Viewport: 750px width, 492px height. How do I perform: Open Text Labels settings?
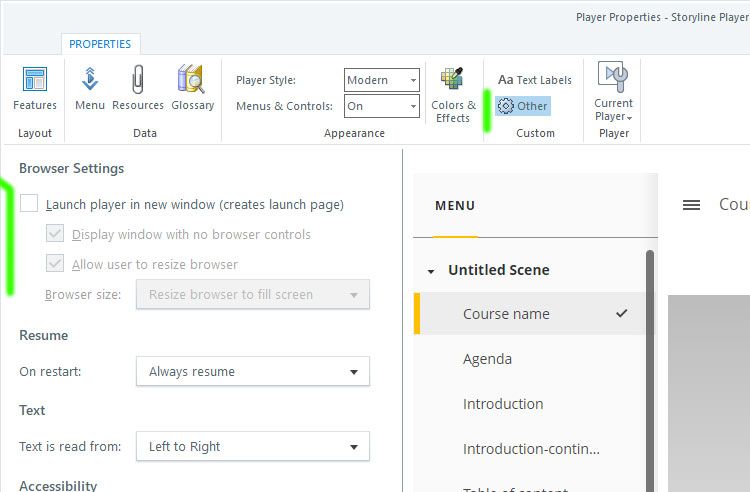[x=535, y=80]
